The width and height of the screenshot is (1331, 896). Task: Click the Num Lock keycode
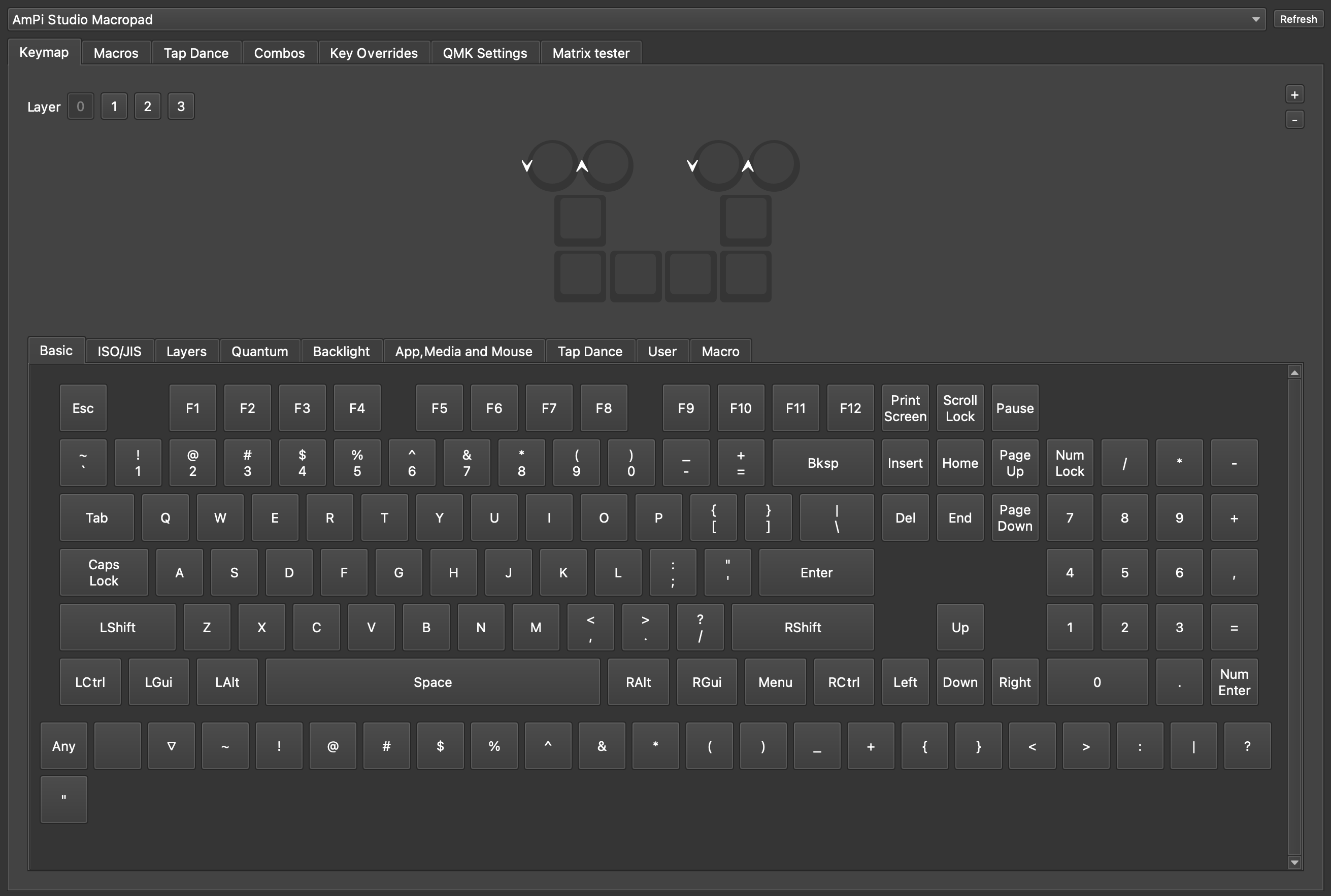click(1070, 463)
